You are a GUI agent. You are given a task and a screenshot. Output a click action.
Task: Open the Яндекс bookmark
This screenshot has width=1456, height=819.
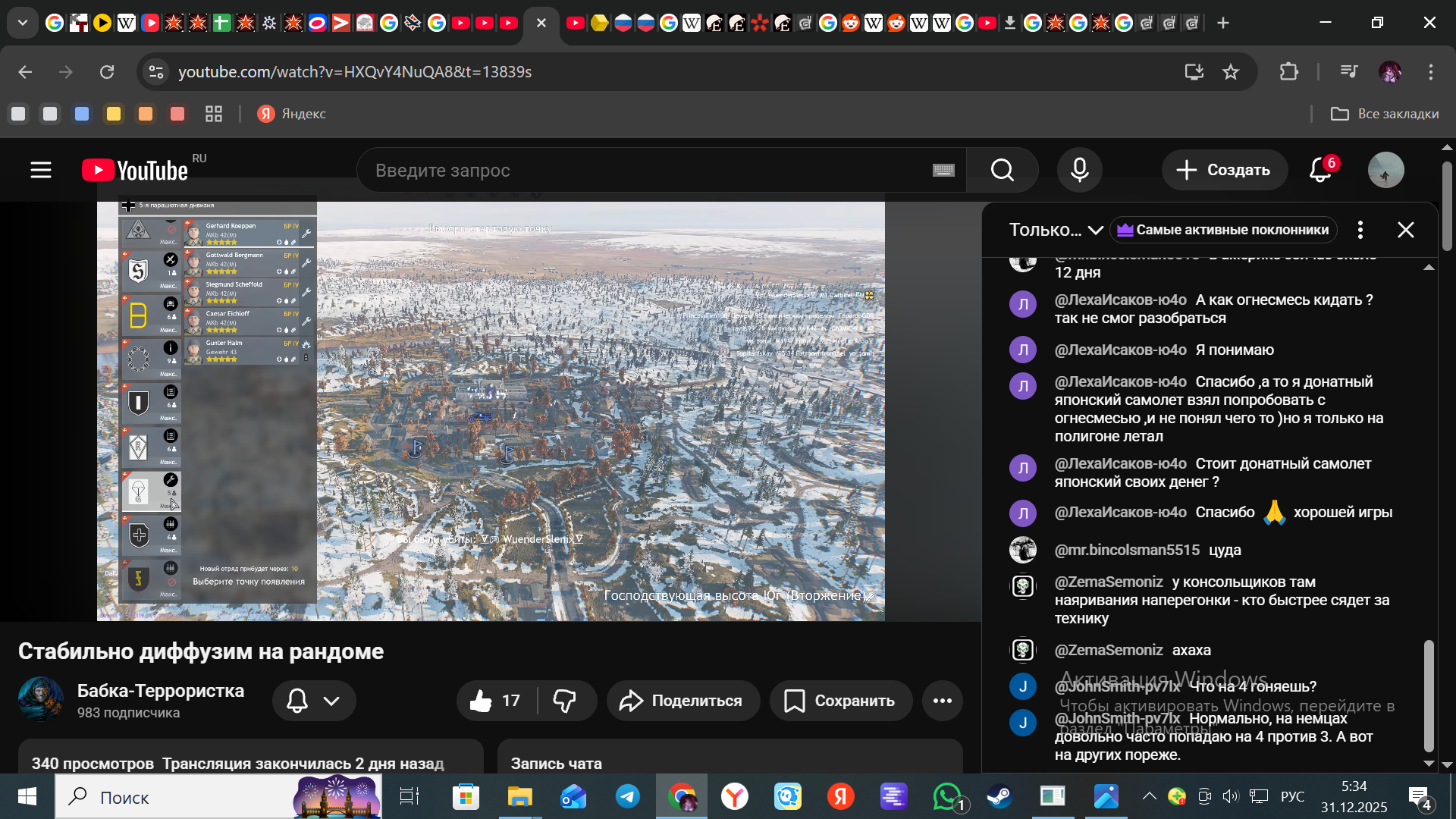(x=292, y=114)
